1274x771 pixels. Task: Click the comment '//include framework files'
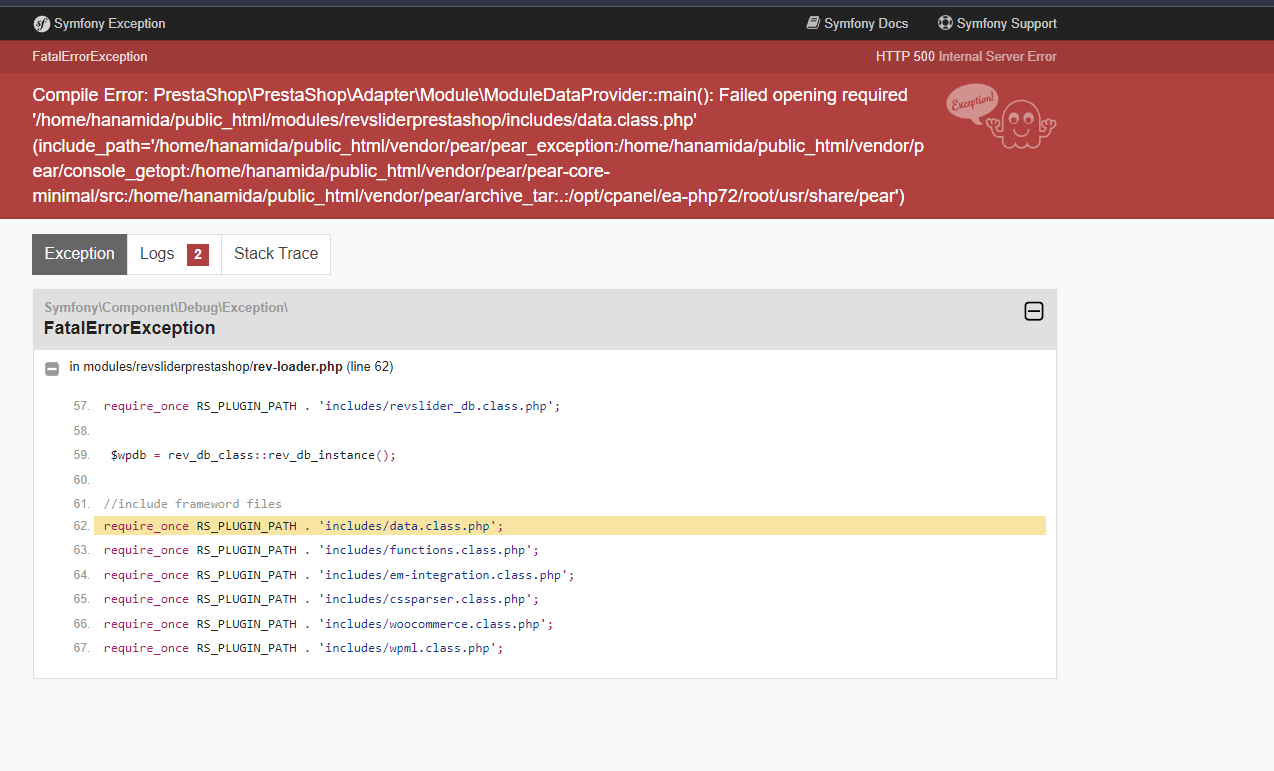coord(193,504)
